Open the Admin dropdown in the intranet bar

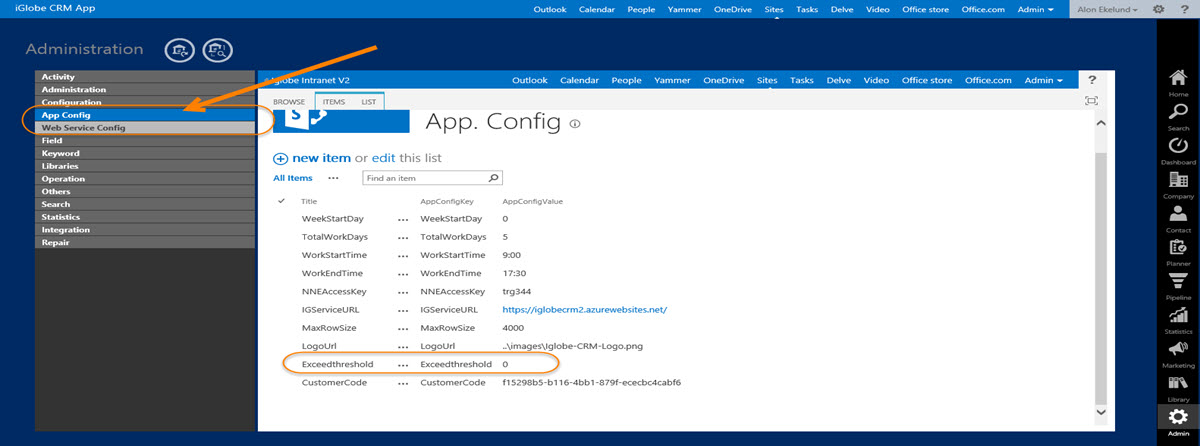[1043, 80]
